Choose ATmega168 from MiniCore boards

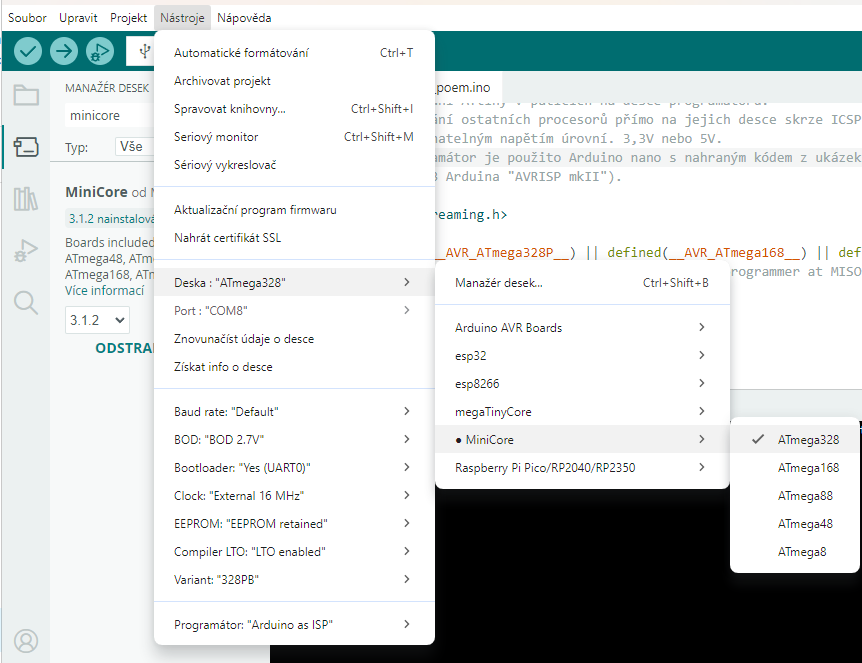click(x=808, y=467)
